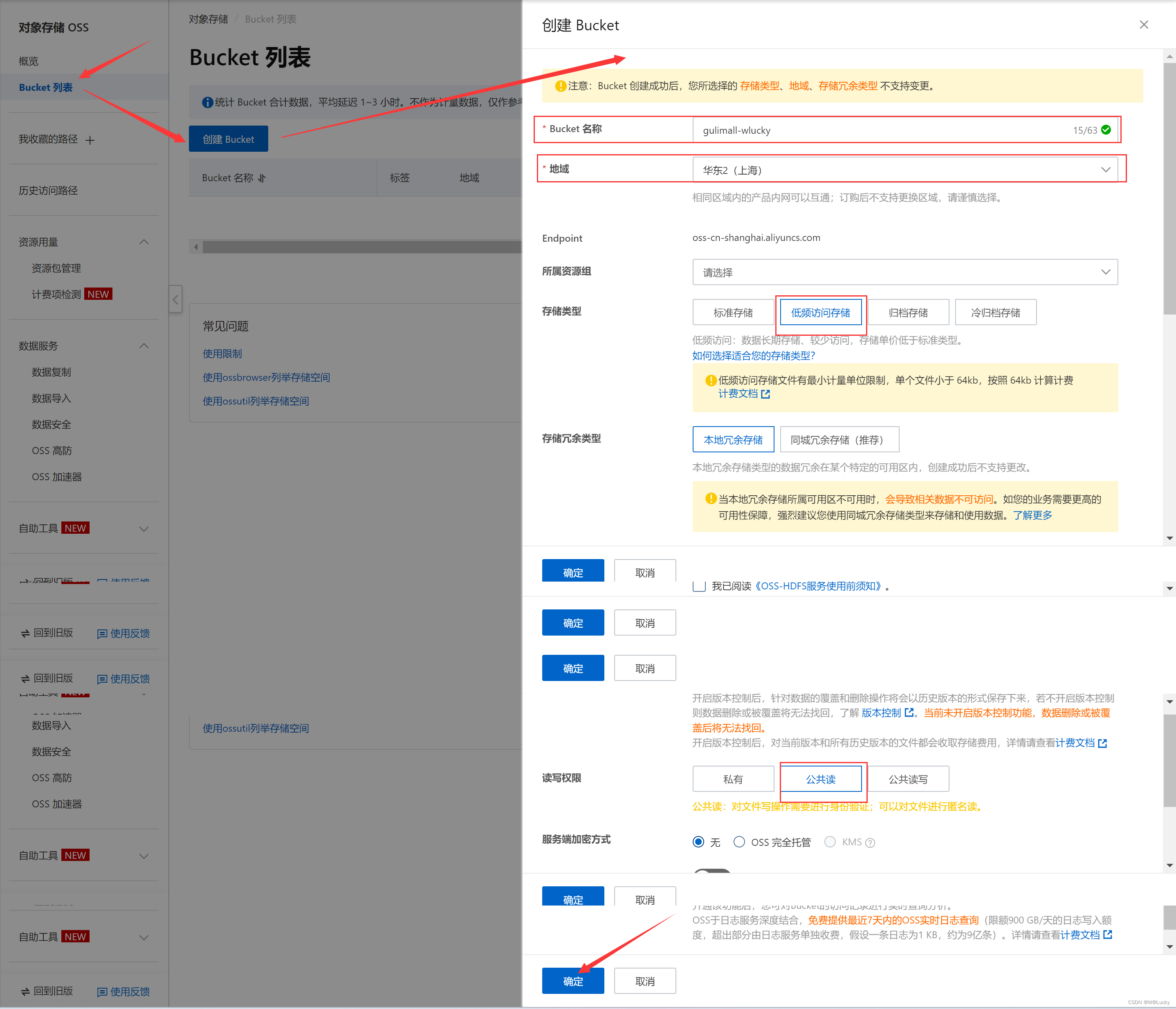Open the 地域 region dropdown
This screenshot has height=1009, width=1176.
click(905, 170)
